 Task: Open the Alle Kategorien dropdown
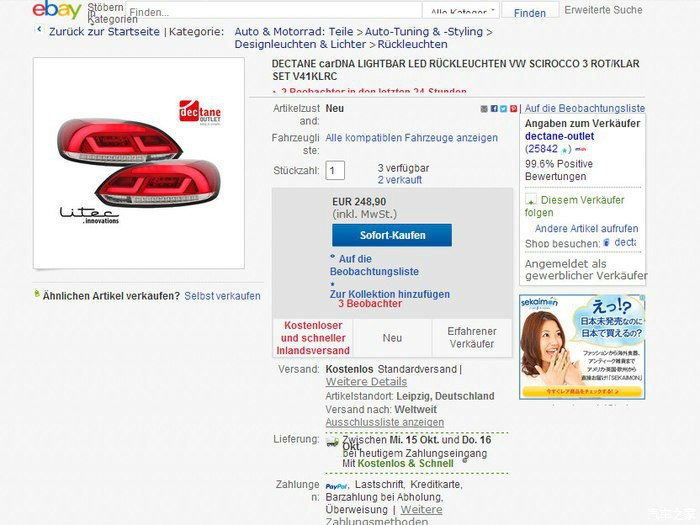[x=461, y=12]
